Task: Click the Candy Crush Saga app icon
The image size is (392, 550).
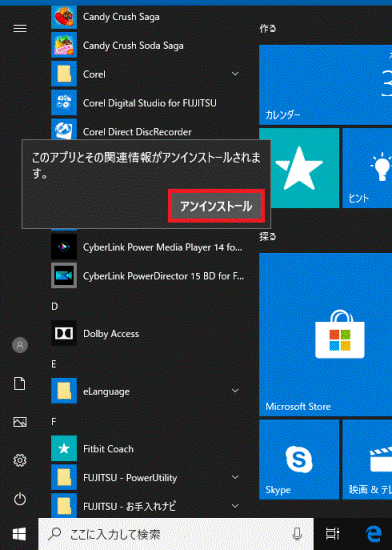Action: pyautogui.click(x=64, y=17)
